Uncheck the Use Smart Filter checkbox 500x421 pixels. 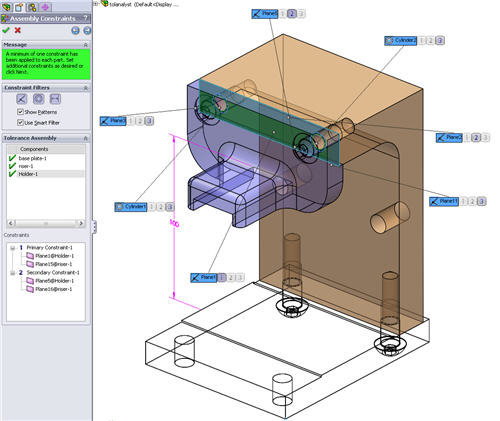(20, 123)
